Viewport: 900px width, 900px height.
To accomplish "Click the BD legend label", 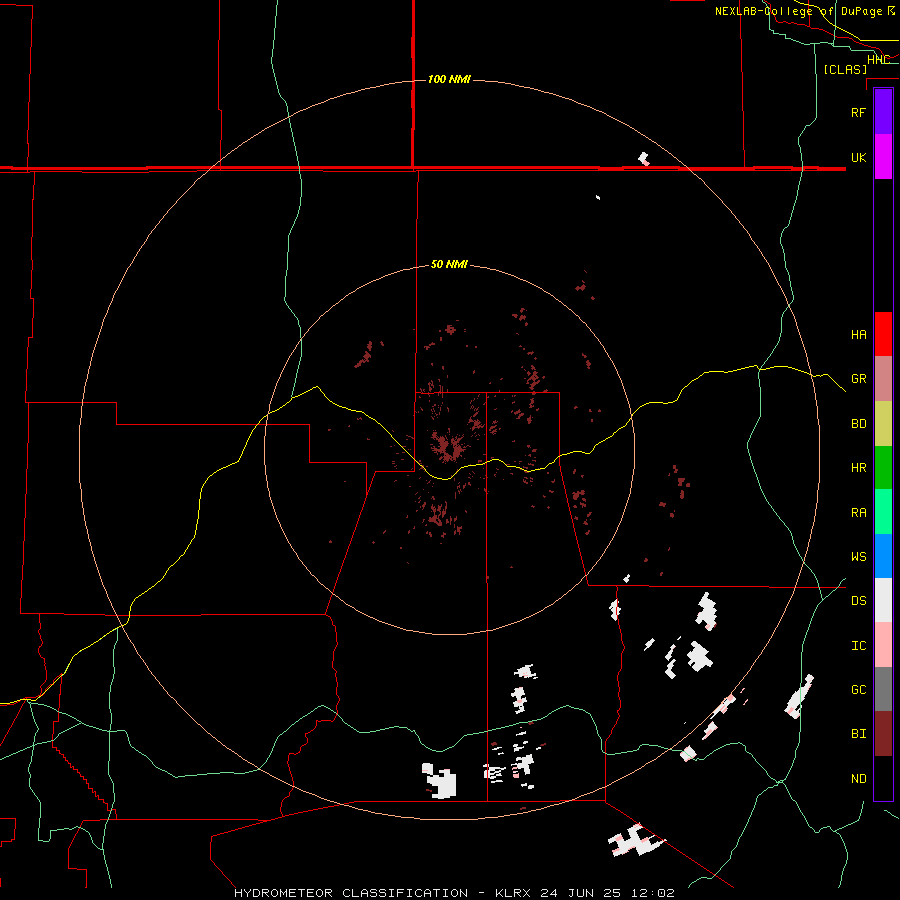I will click(x=858, y=424).
